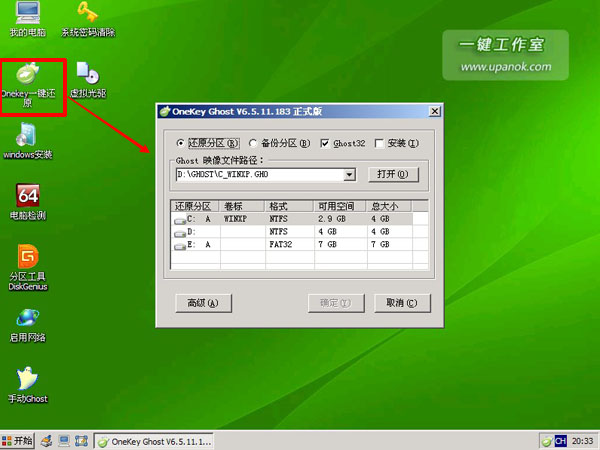The image size is (600, 450).
Task: Select the 备份分区 radio button
Action: pyautogui.click(x=254, y=142)
